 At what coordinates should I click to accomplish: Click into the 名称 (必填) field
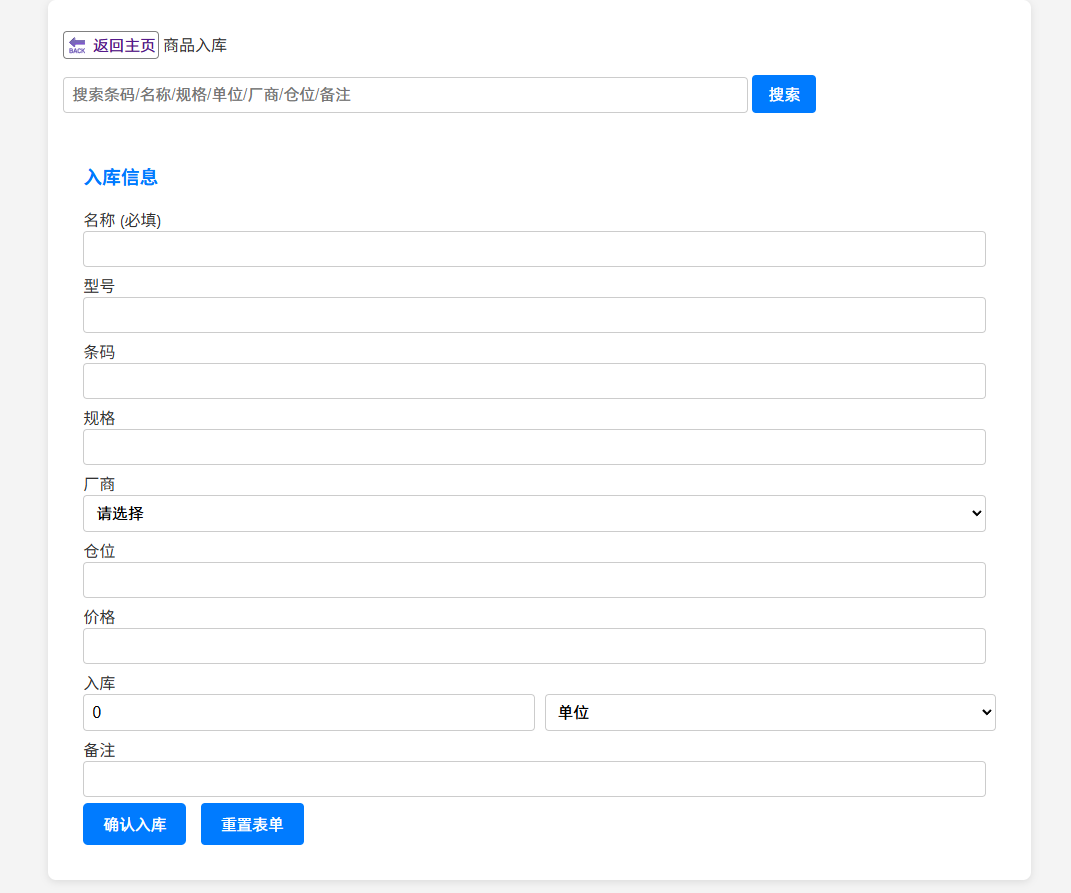coord(534,249)
